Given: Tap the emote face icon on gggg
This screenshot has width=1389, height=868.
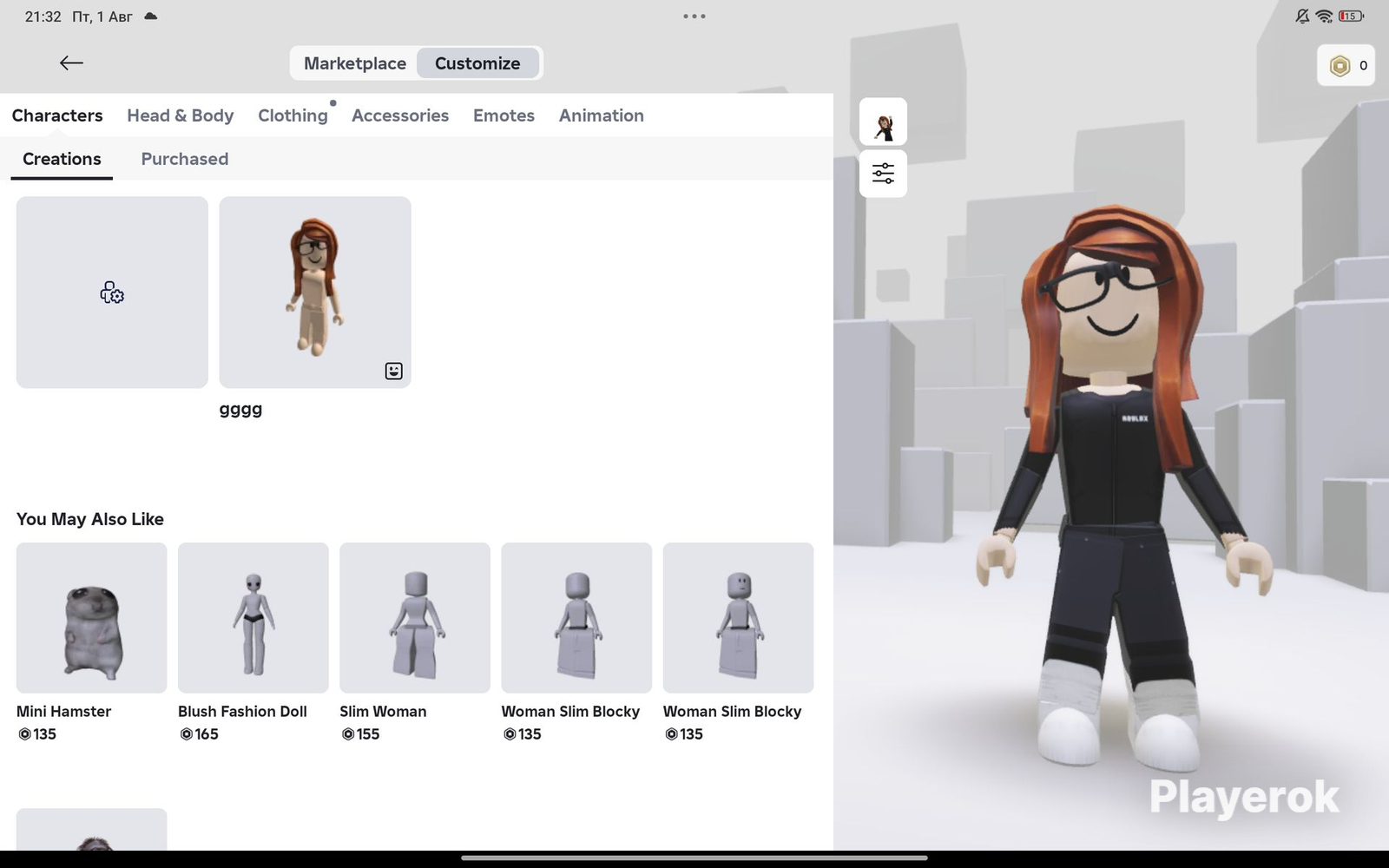Looking at the screenshot, I should pos(393,371).
